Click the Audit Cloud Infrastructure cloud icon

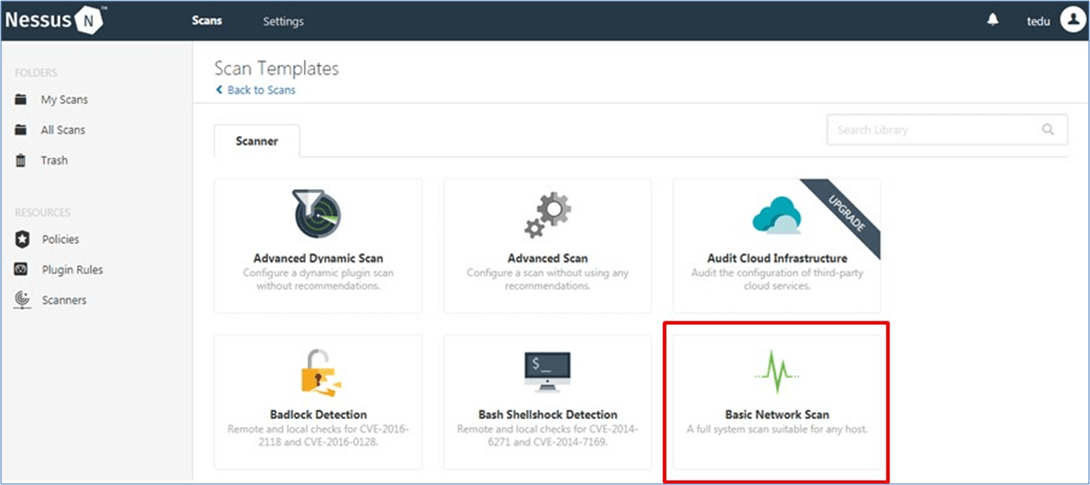(776, 215)
